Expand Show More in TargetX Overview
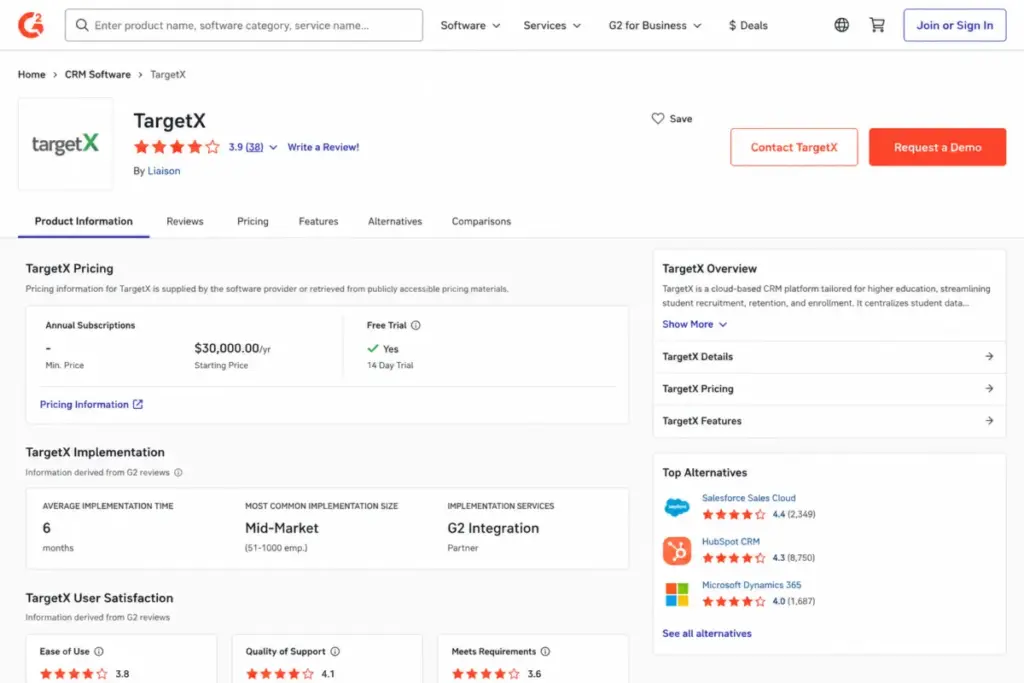Screen dimensions: 1024x683 click(x=694, y=324)
